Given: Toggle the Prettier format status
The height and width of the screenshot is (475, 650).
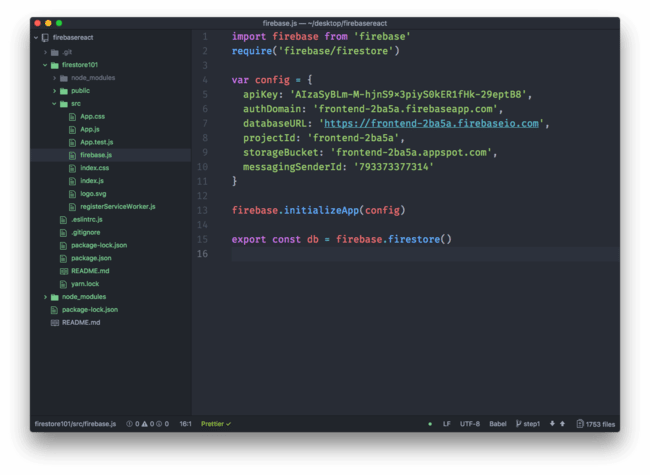Looking at the screenshot, I should point(216,424).
